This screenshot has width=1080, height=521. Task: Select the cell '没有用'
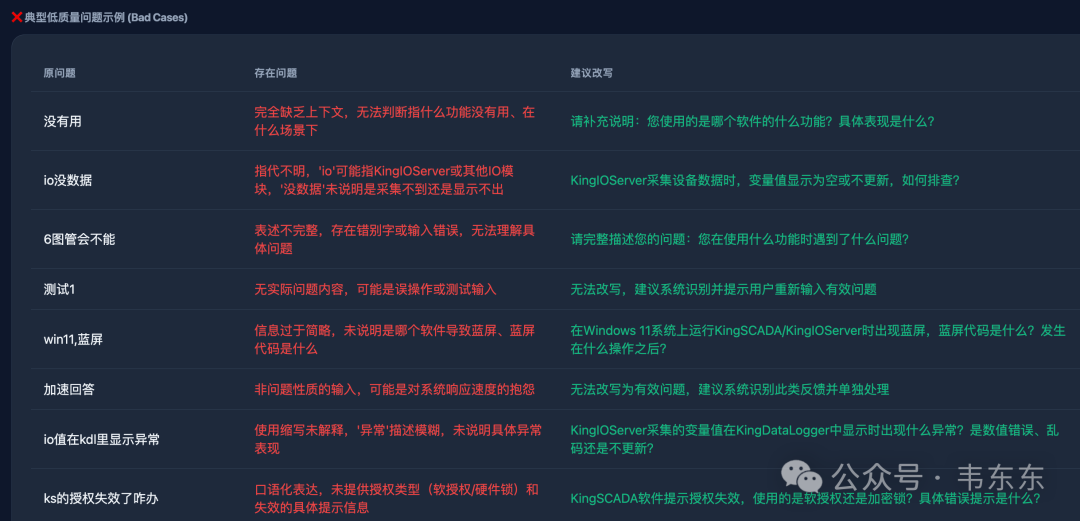pyautogui.click(x=63, y=121)
